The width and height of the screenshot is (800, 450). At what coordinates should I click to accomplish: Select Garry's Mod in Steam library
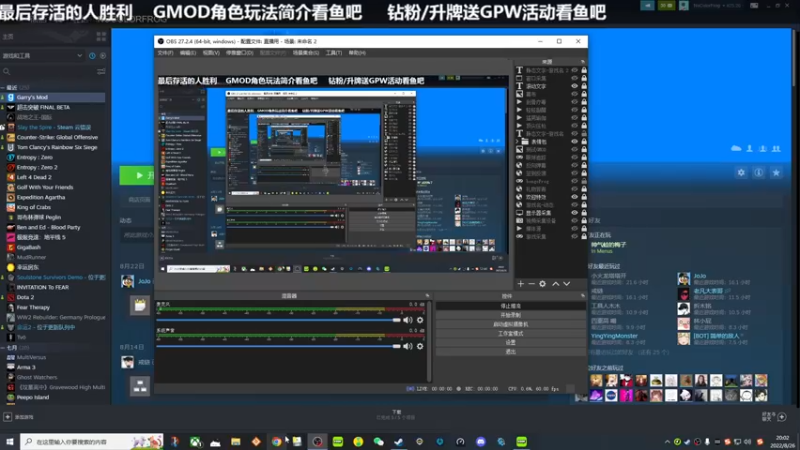(x=53, y=97)
